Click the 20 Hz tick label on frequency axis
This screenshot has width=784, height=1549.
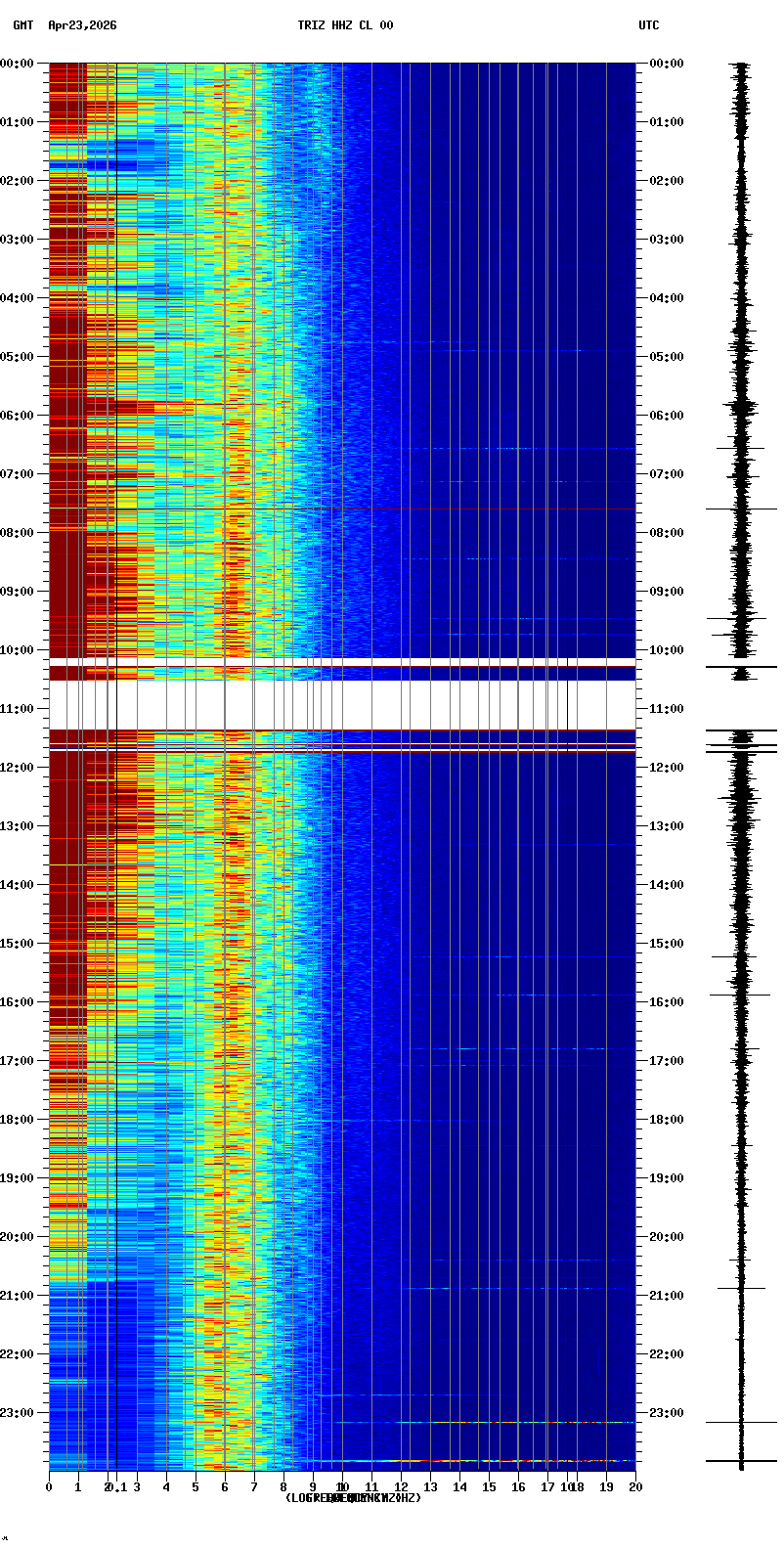(x=635, y=1487)
